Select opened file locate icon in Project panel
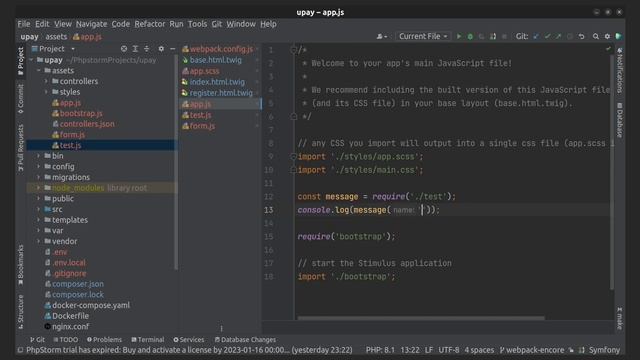Screen dimensions: 640x360 click(124, 49)
